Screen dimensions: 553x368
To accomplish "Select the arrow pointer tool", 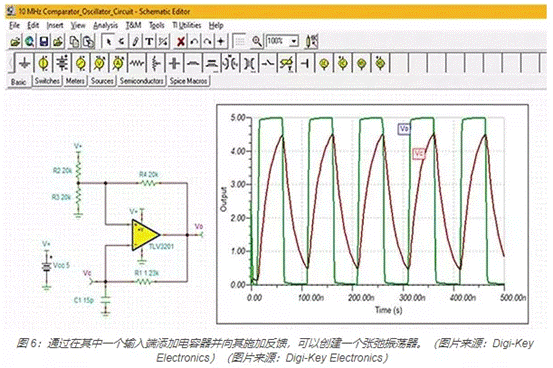I will 108,42.
